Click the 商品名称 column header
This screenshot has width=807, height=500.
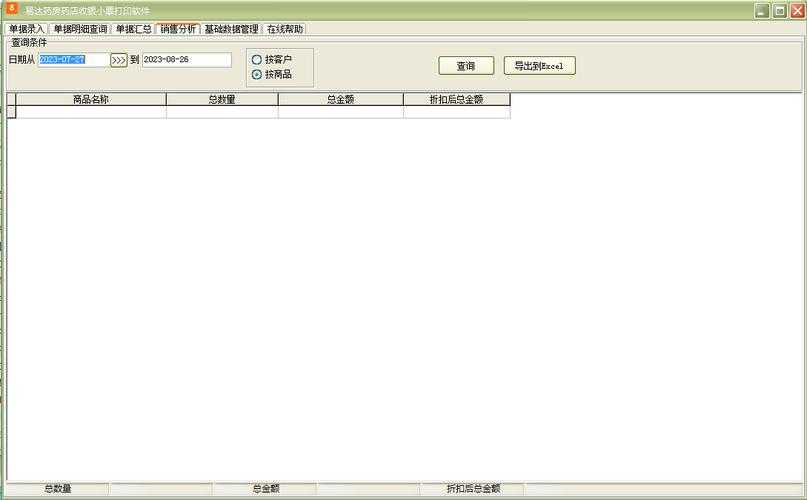click(x=91, y=99)
